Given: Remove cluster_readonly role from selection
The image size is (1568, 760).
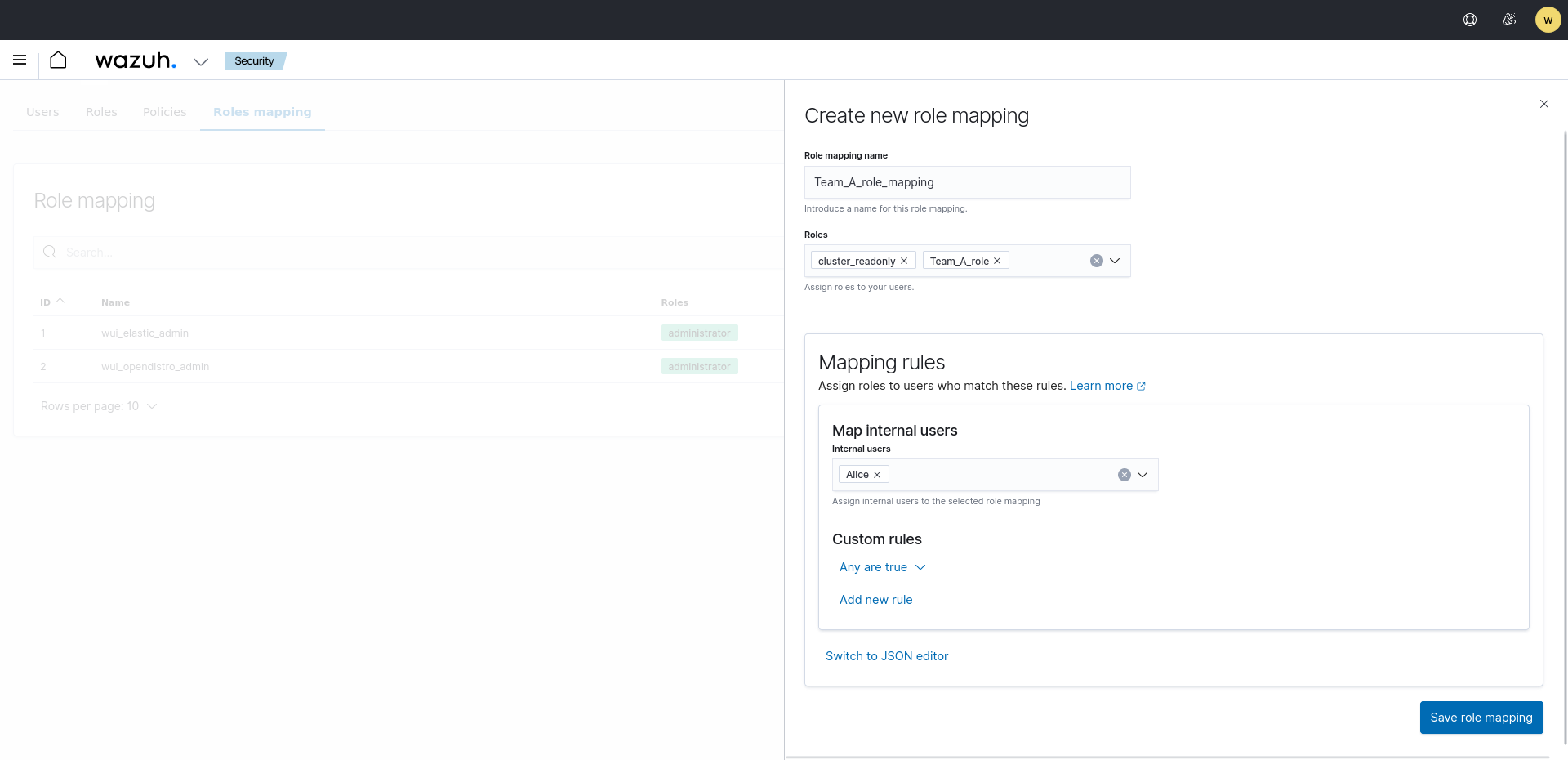Looking at the screenshot, I should (x=904, y=261).
